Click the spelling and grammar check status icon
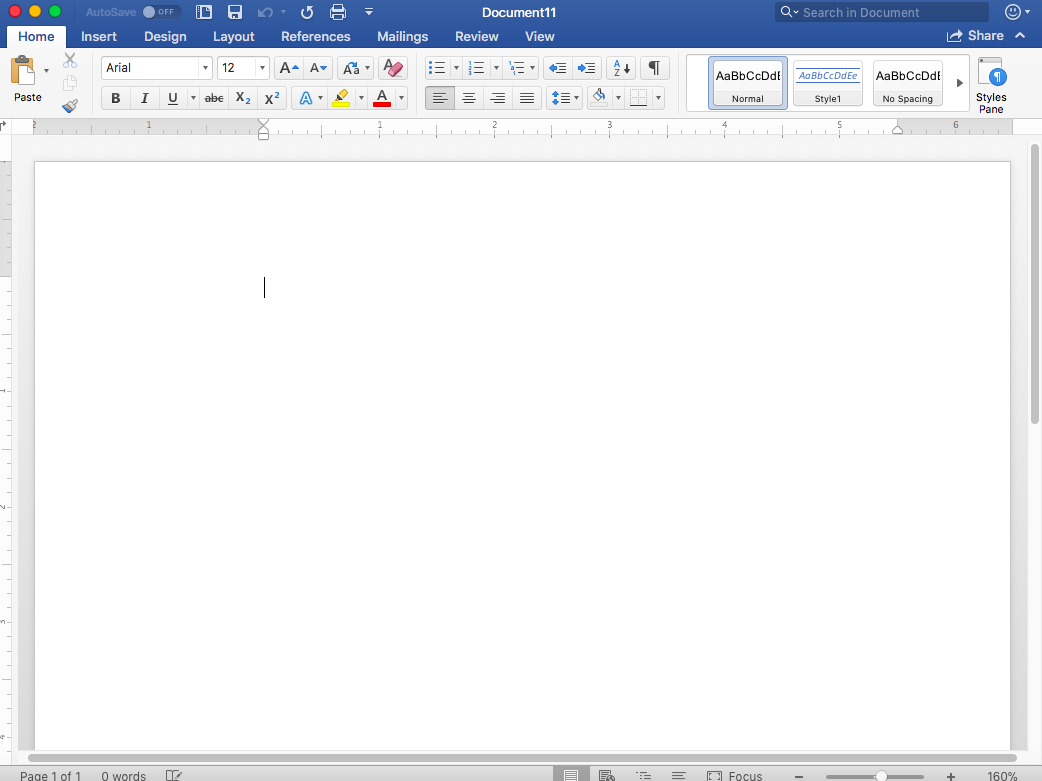 [x=173, y=775]
